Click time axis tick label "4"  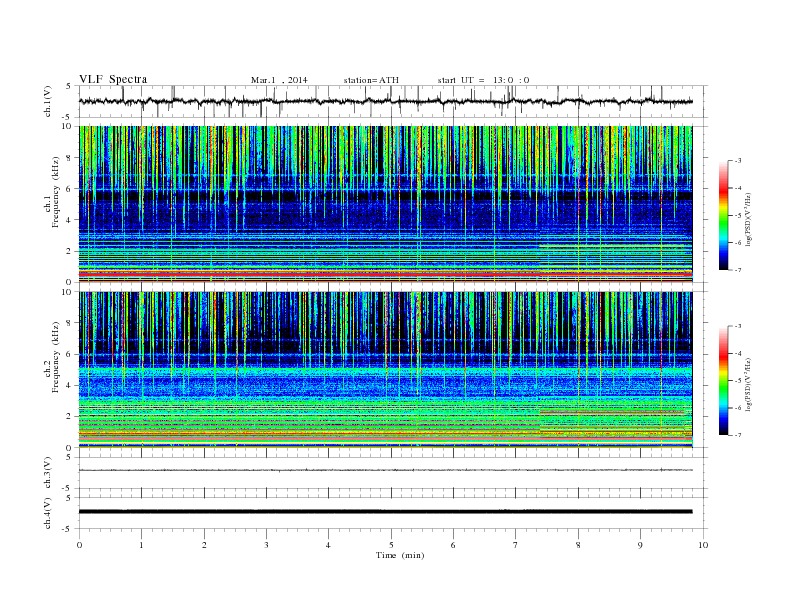(x=328, y=545)
